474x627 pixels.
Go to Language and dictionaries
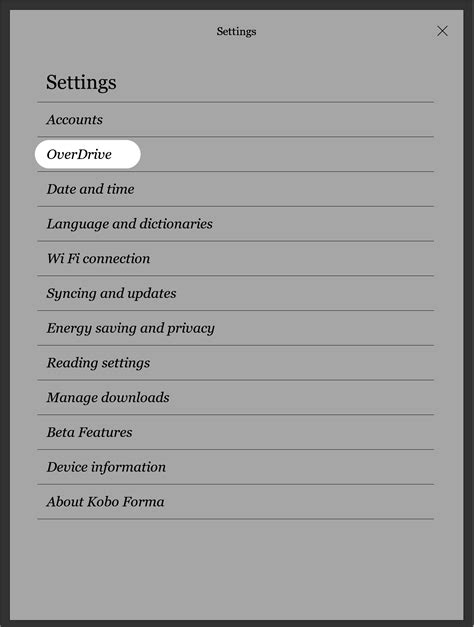pyautogui.click(x=236, y=224)
